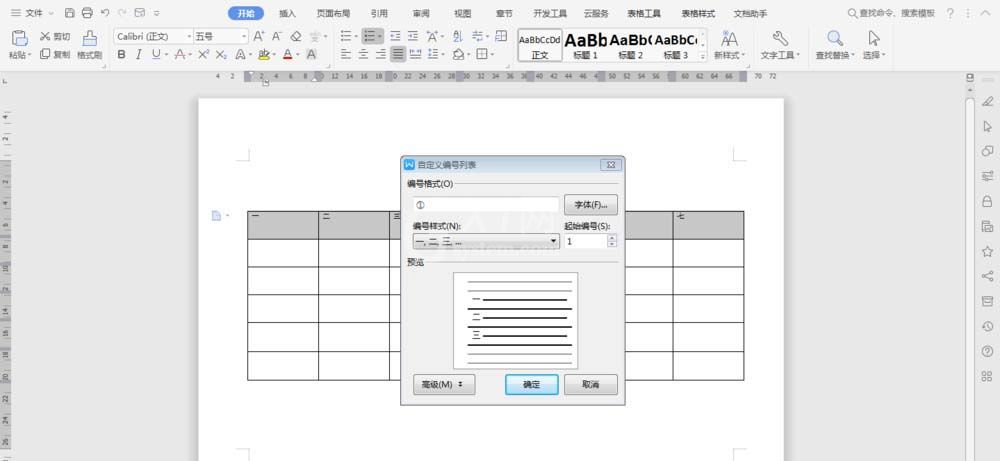Toggle Italic formatting
1000x461 pixels.
(x=138, y=55)
